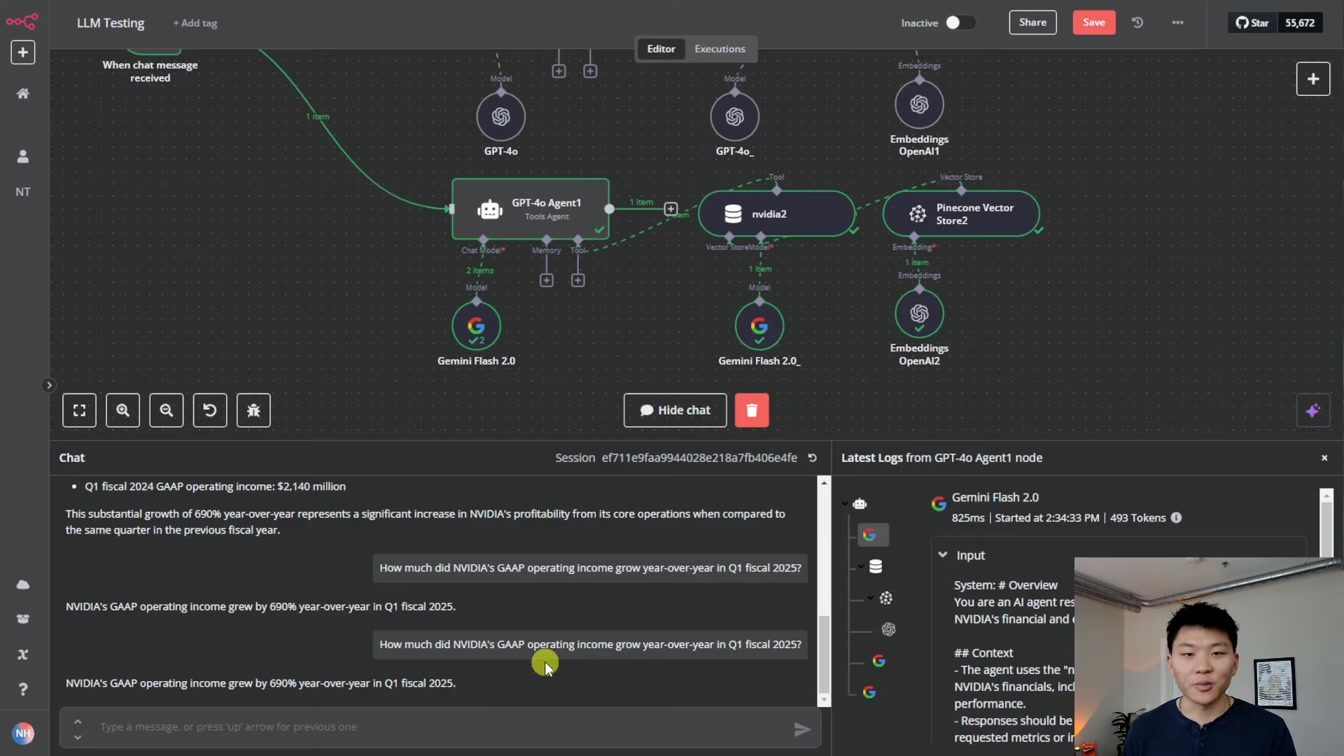Click the NH user avatar

coord(22,733)
